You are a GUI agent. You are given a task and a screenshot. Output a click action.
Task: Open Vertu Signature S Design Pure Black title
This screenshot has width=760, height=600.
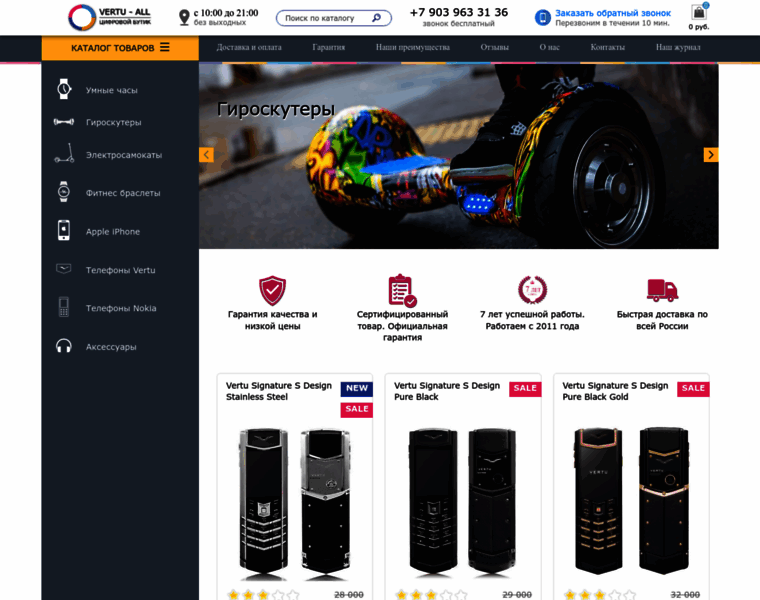tap(447, 391)
